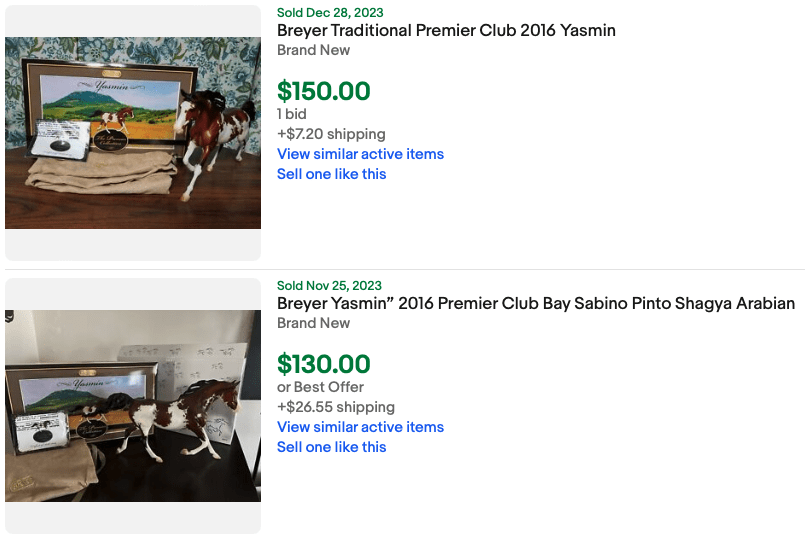The image size is (805, 541).
Task: Click "Brand New" under the Dec 28 listing
Action: coord(313,50)
